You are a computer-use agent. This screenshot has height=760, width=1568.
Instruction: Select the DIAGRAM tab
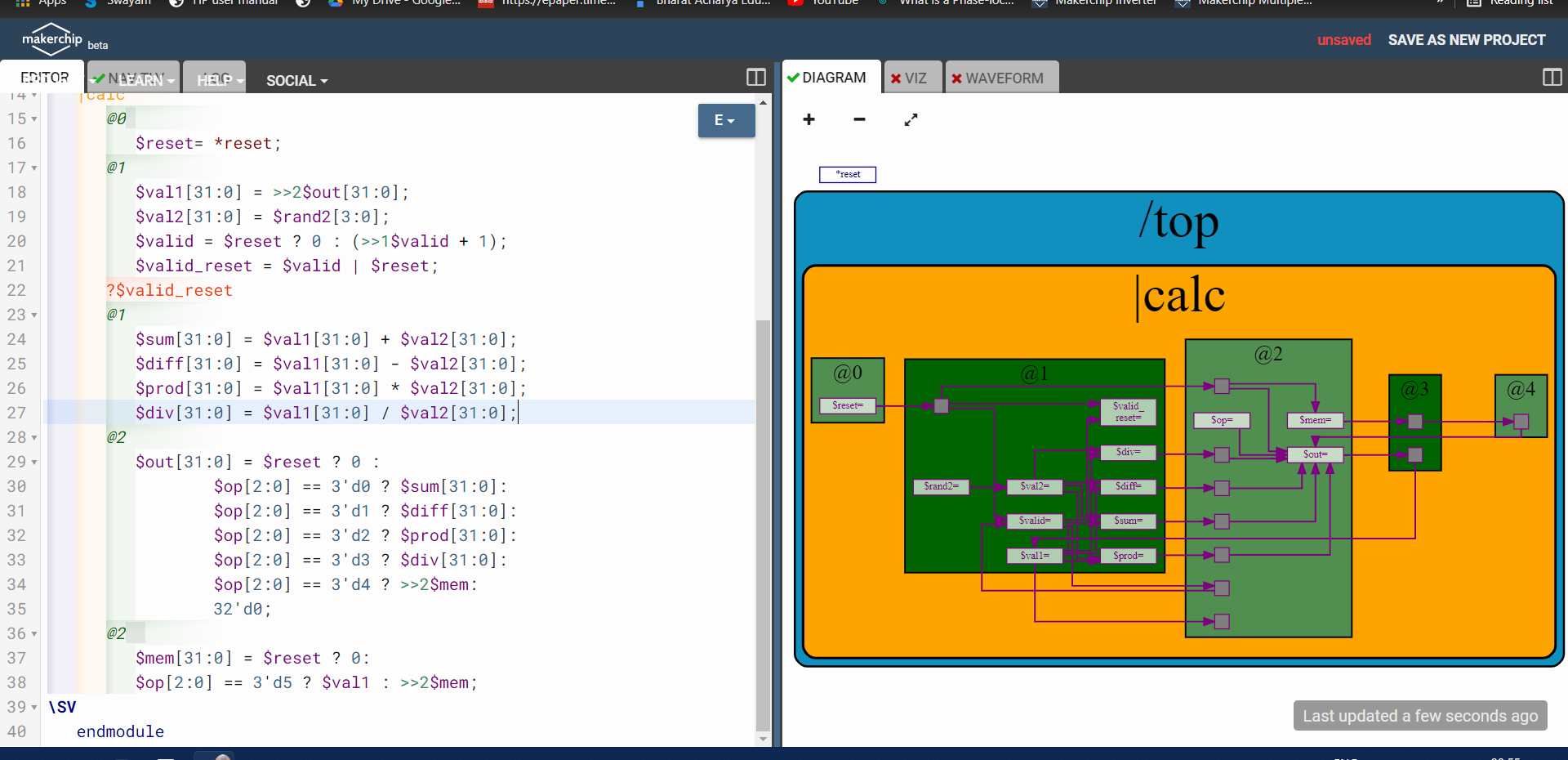point(831,77)
